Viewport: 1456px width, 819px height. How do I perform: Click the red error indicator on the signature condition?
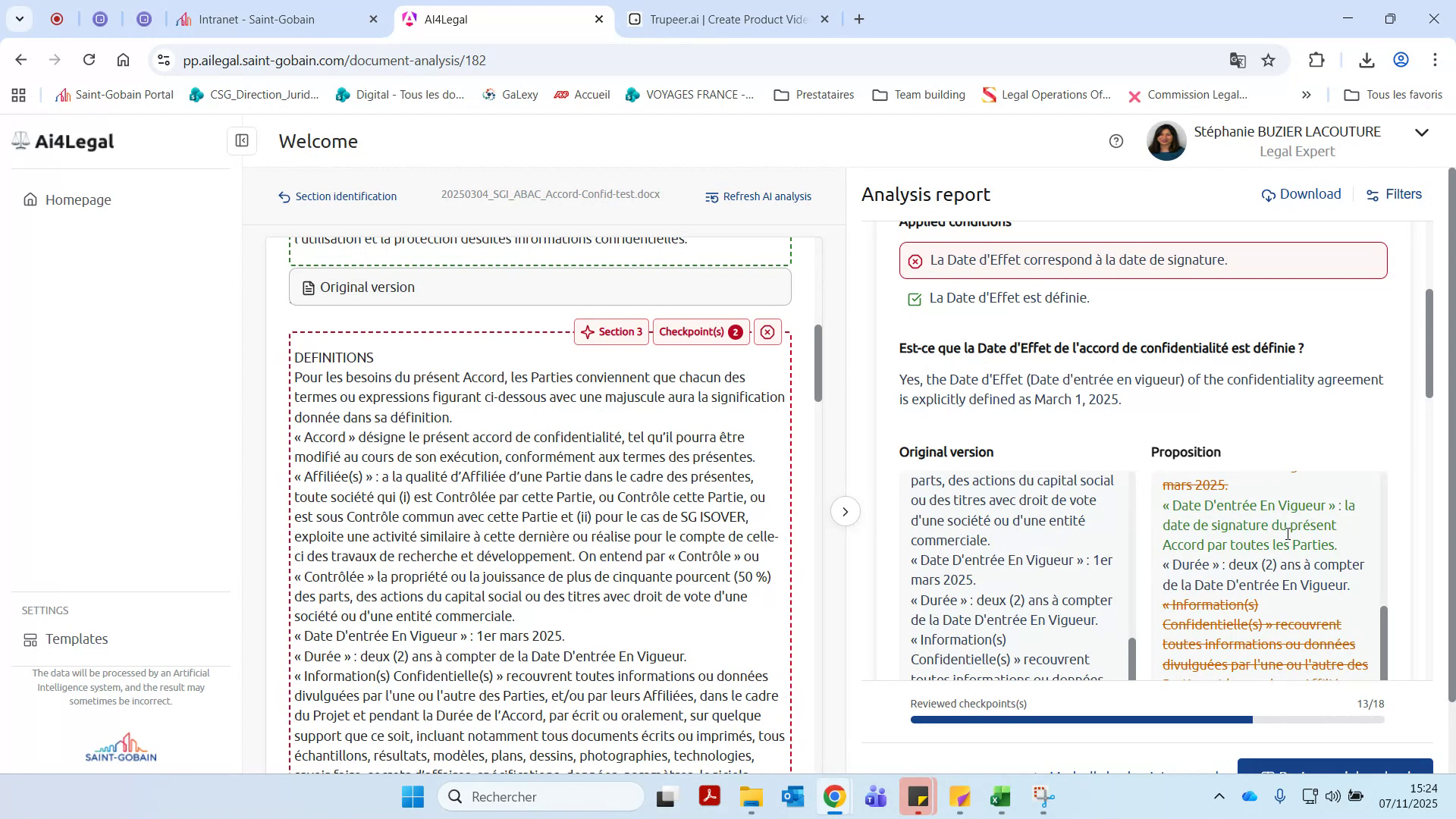[x=915, y=260]
